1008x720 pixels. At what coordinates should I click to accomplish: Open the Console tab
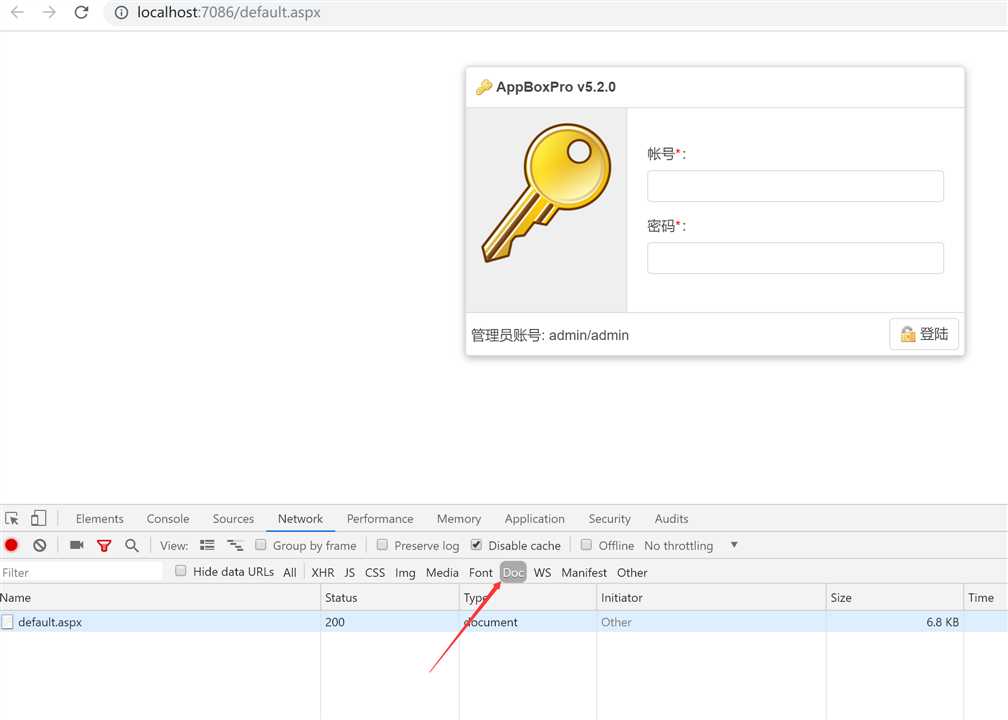click(x=168, y=519)
